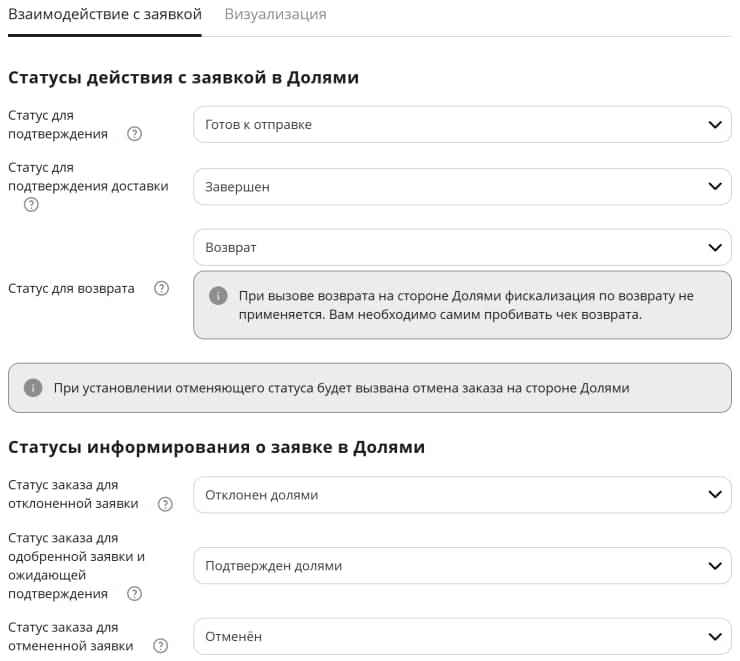Click heading Статусы действия с заявкой в Долями

pos(184,77)
